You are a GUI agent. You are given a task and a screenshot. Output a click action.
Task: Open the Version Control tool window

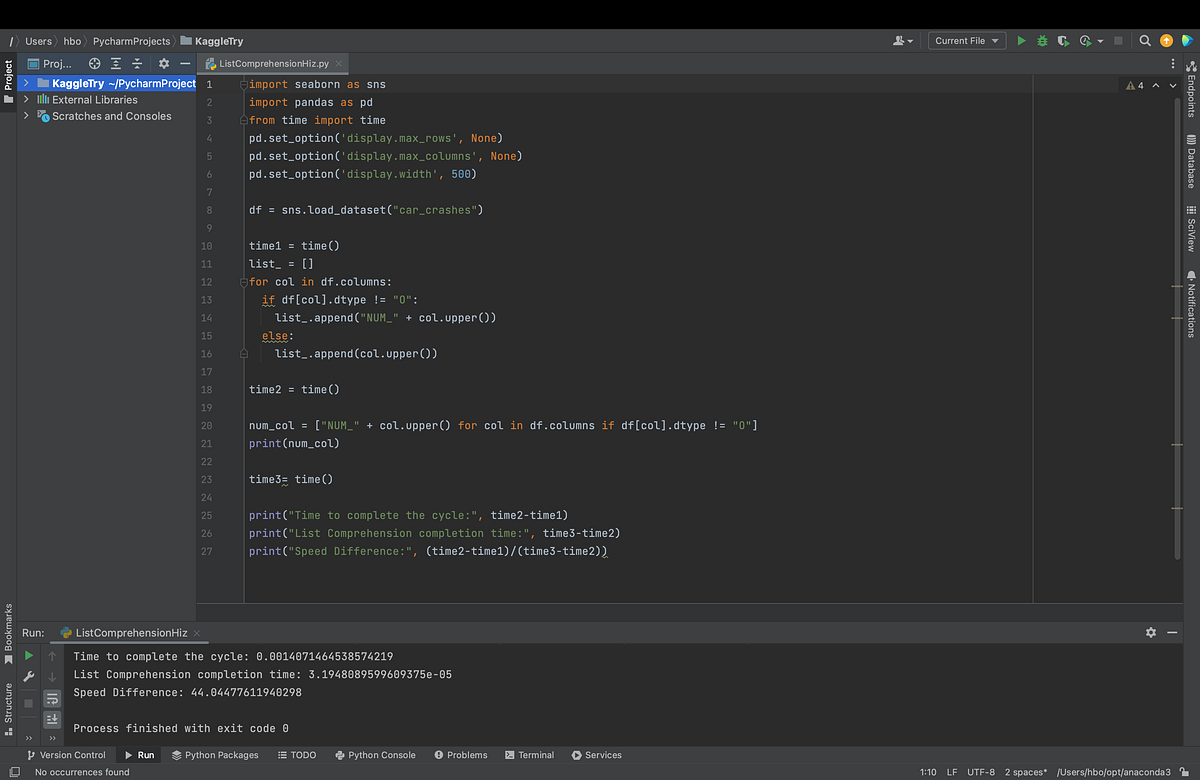pyautogui.click(x=66, y=755)
